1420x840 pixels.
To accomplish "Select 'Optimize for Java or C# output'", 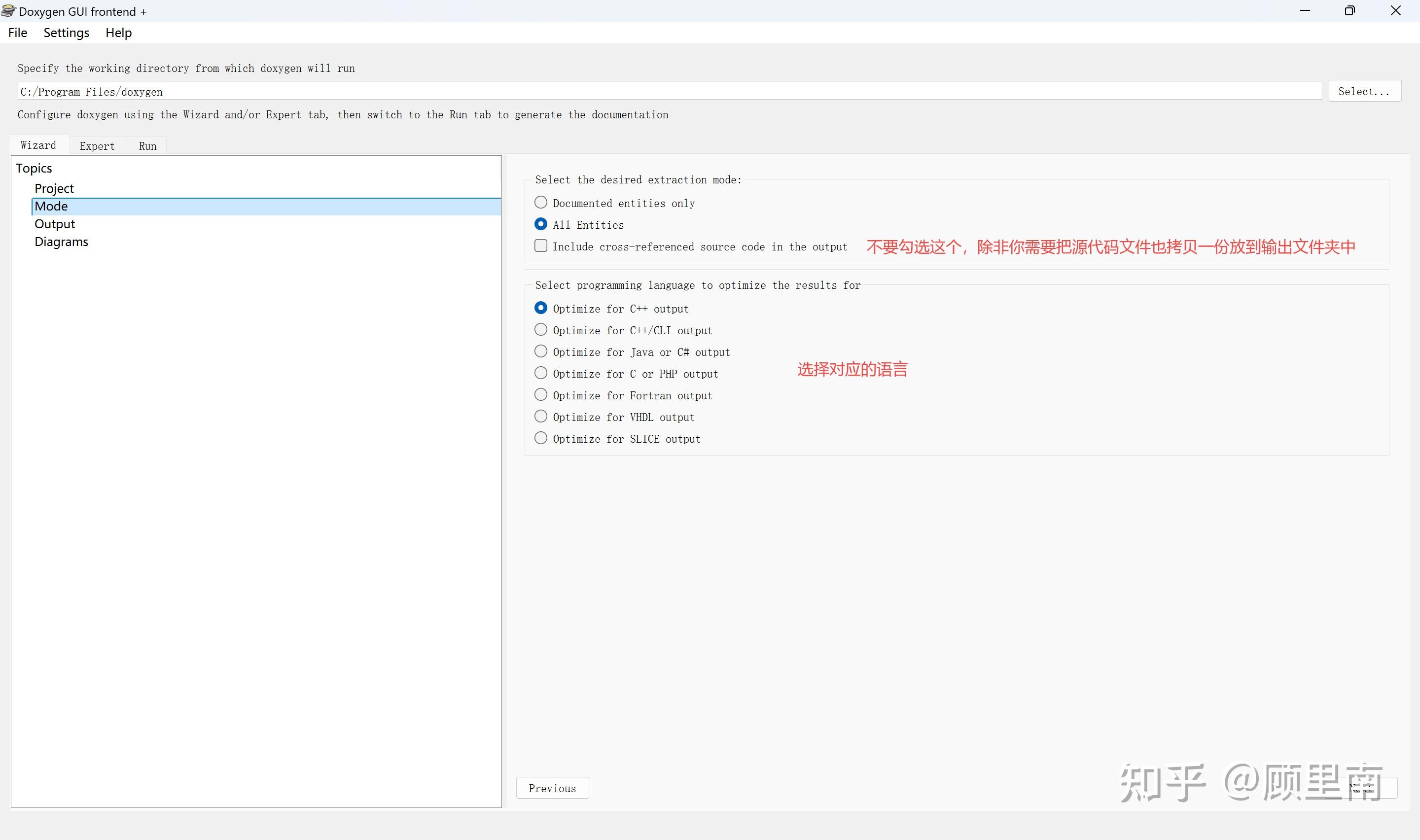I will pyautogui.click(x=541, y=351).
